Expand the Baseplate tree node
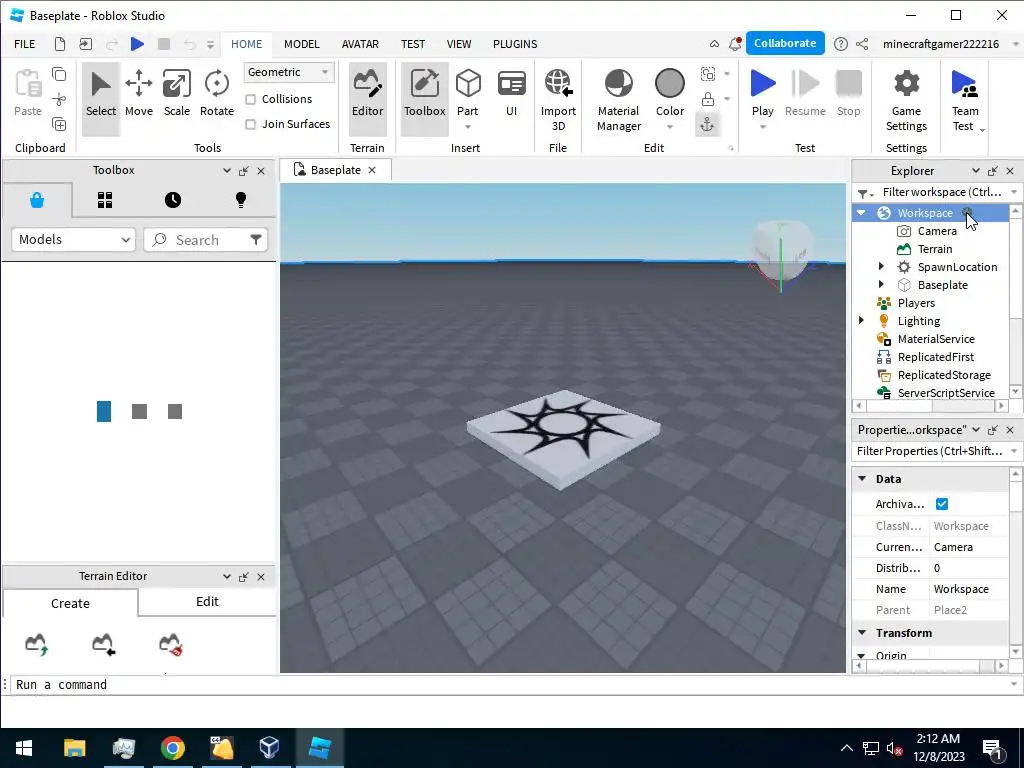The width and height of the screenshot is (1024, 768). pyautogui.click(x=881, y=285)
